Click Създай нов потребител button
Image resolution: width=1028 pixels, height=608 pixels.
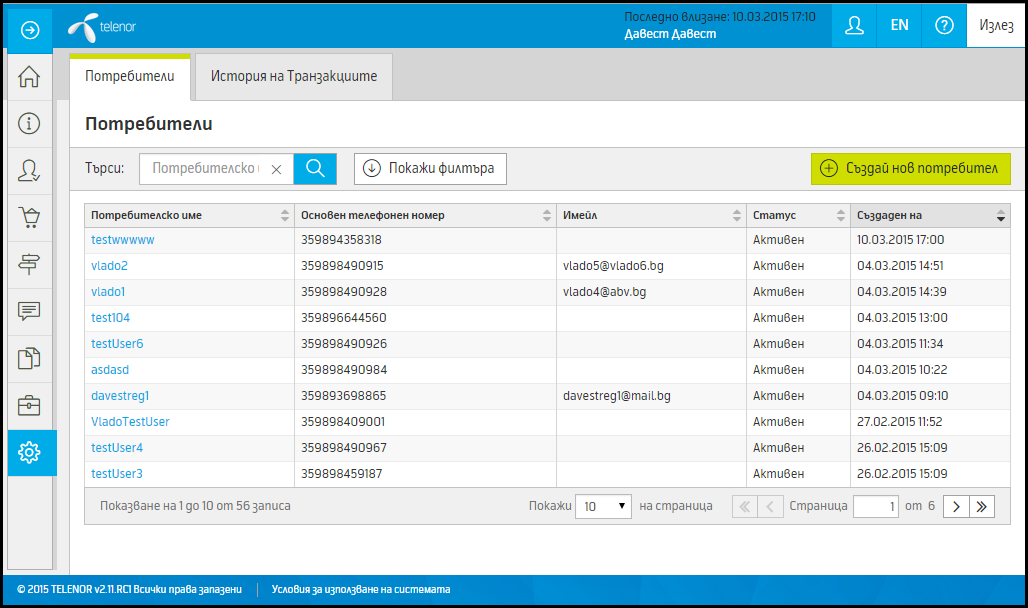click(911, 169)
